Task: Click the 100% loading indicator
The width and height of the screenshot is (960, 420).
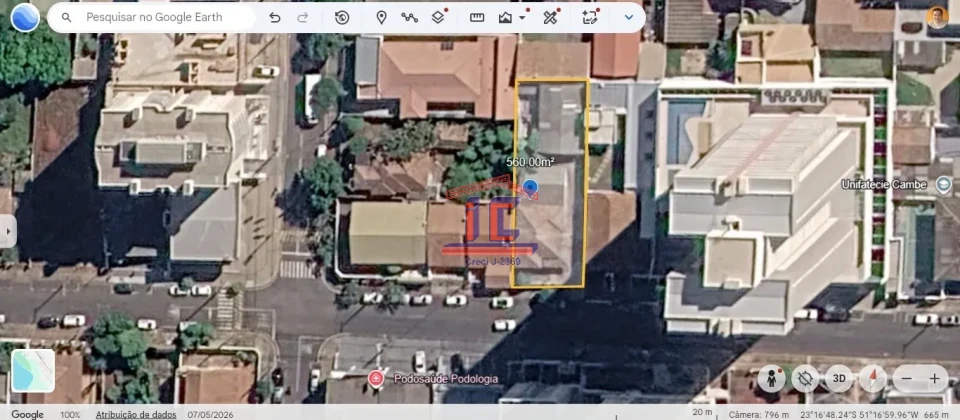Action: 70,414
